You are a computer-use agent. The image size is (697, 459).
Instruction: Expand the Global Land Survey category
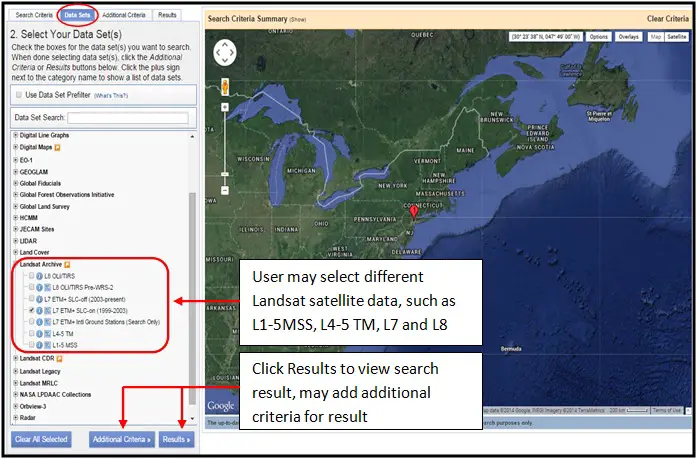tap(16, 207)
